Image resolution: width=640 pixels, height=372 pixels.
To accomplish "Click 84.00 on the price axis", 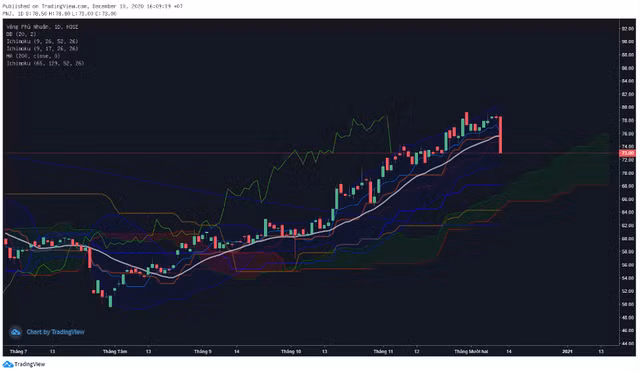I will [x=627, y=81].
